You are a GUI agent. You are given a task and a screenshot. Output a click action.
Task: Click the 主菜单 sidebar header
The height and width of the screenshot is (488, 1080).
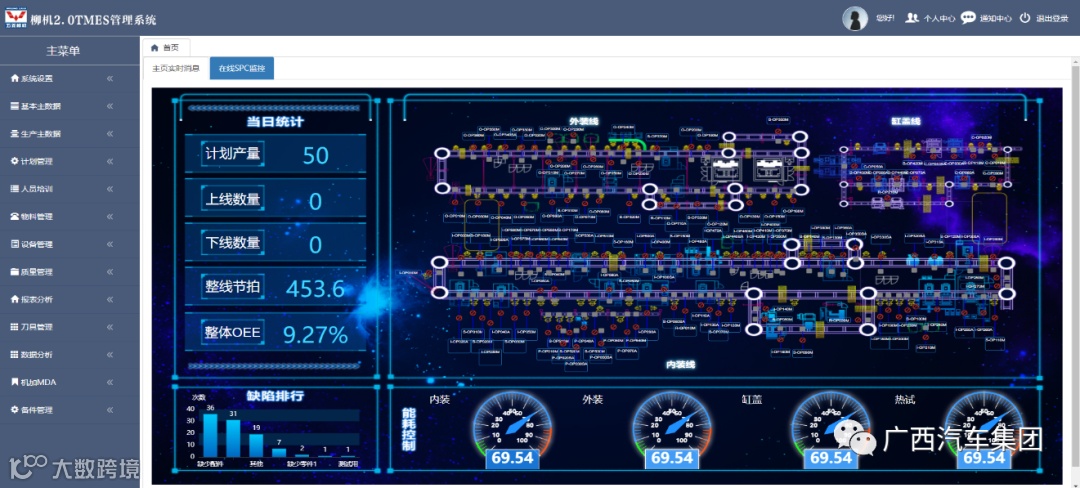[x=63, y=51]
